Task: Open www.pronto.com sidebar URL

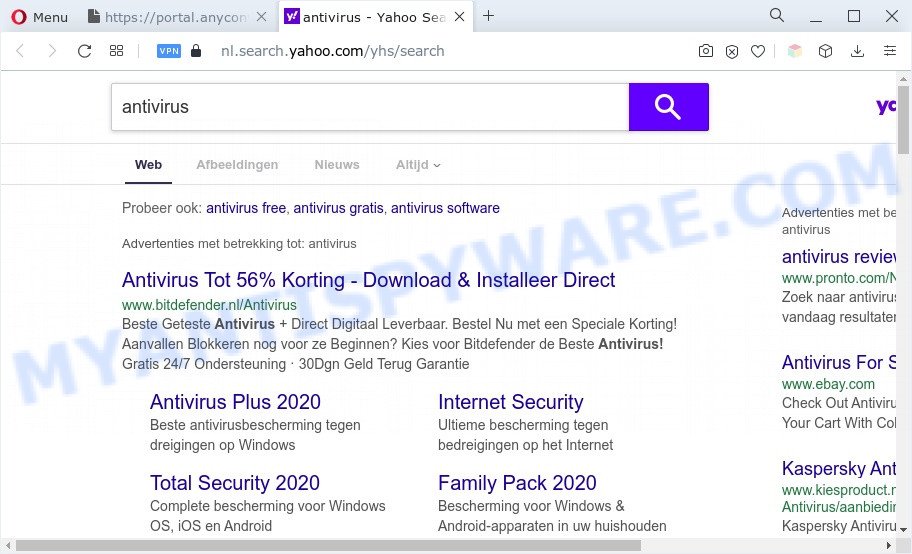Action: [x=839, y=278]
